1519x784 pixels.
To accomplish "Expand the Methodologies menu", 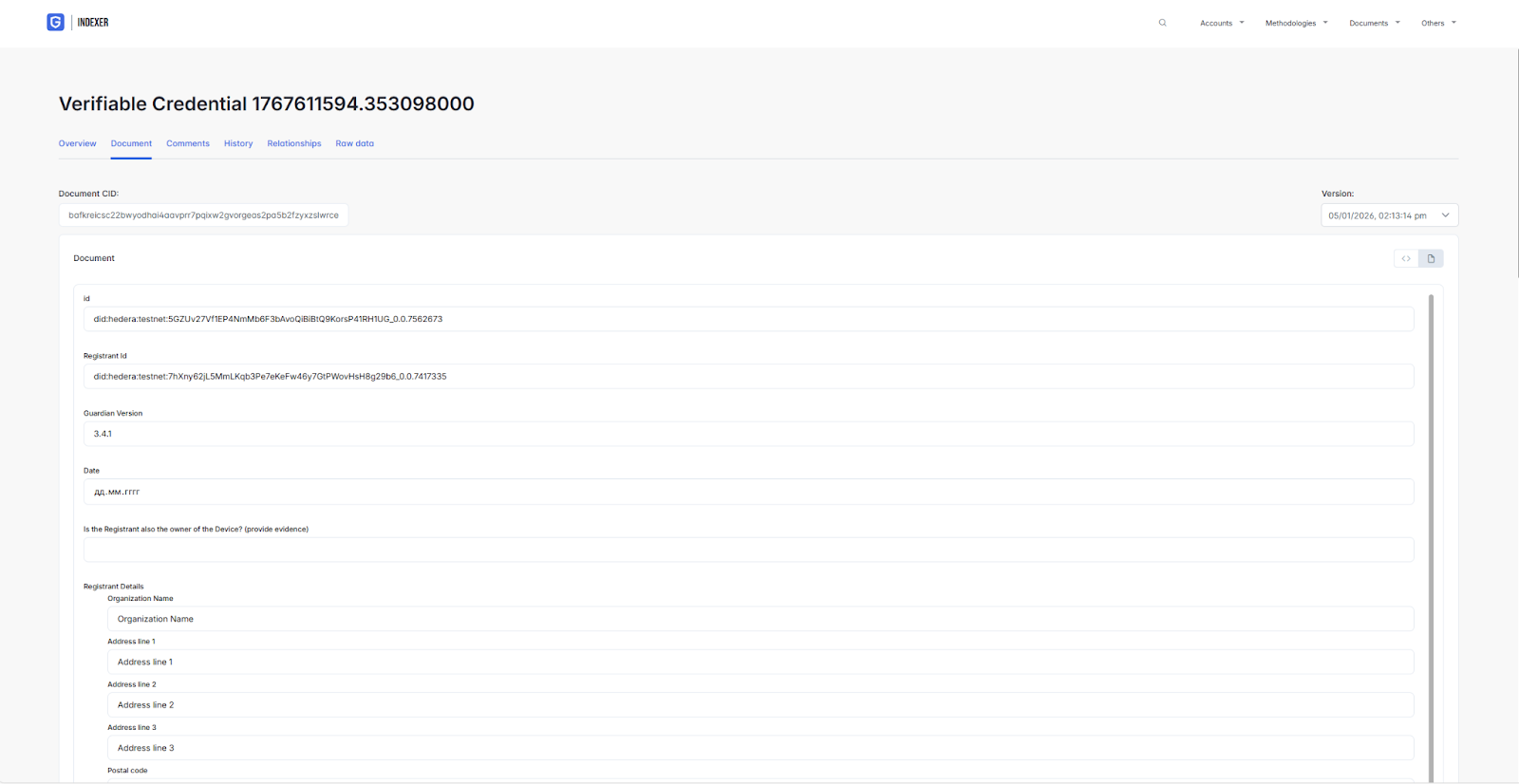I will click(1296, 23).
